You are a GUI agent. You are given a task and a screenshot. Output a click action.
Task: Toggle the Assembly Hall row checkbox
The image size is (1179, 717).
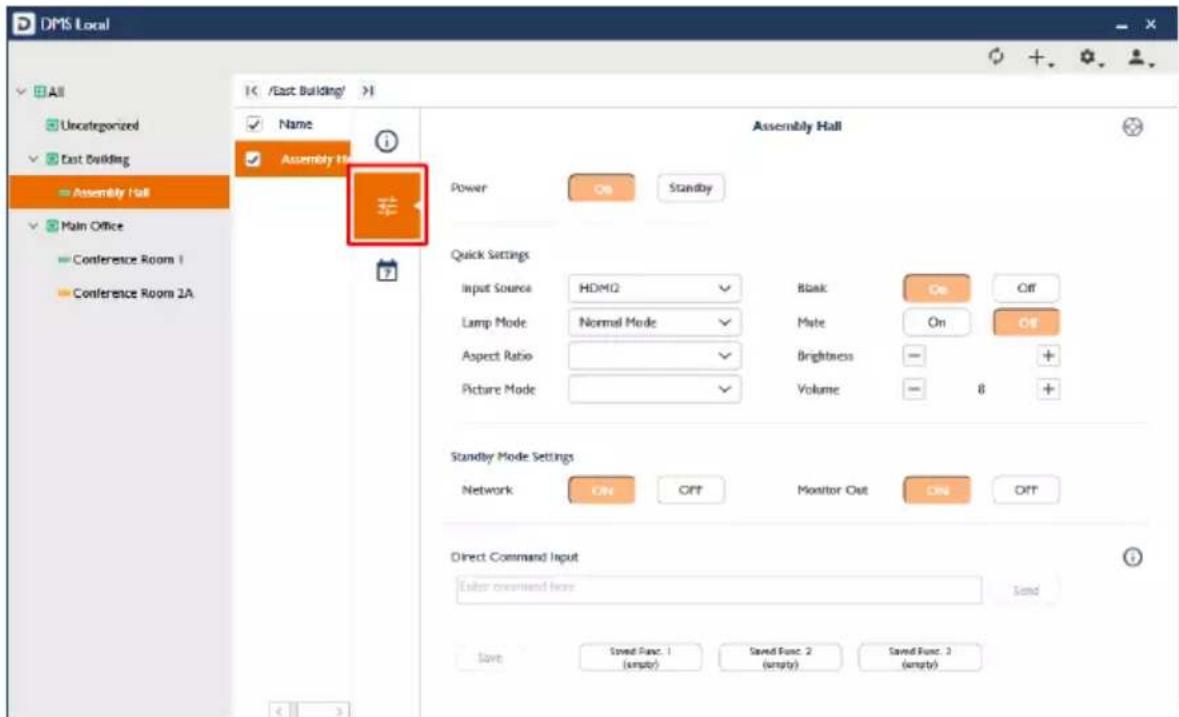[x=253, y=159]
